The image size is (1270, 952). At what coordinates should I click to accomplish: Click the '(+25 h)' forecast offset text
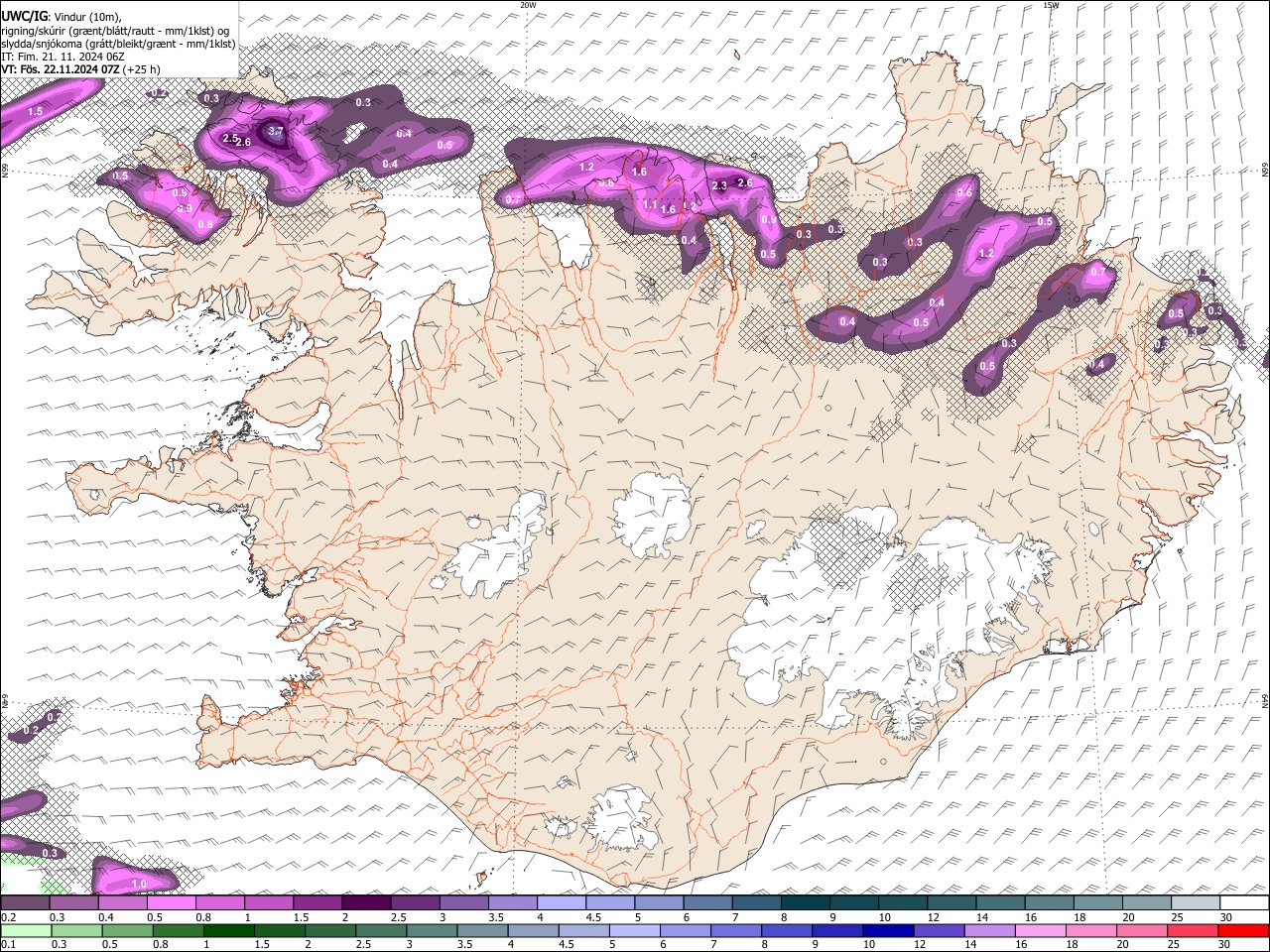pyautogui.click(x=142, y=69)
